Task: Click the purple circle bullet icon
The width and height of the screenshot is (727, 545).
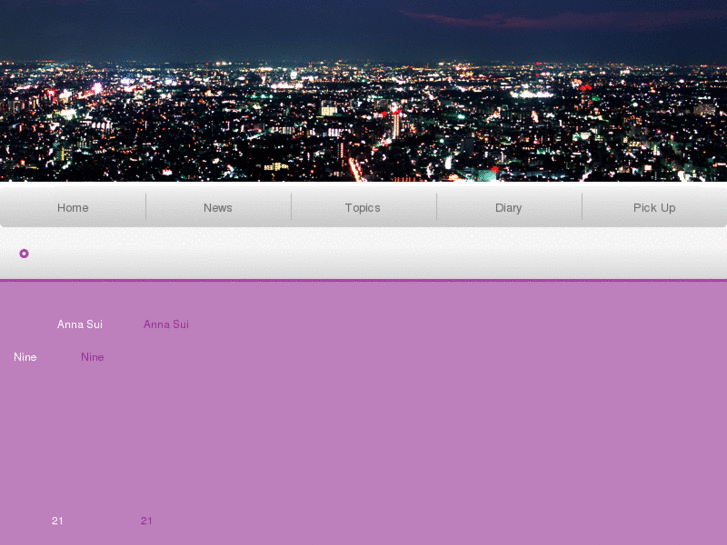Action: click(24, 254)
